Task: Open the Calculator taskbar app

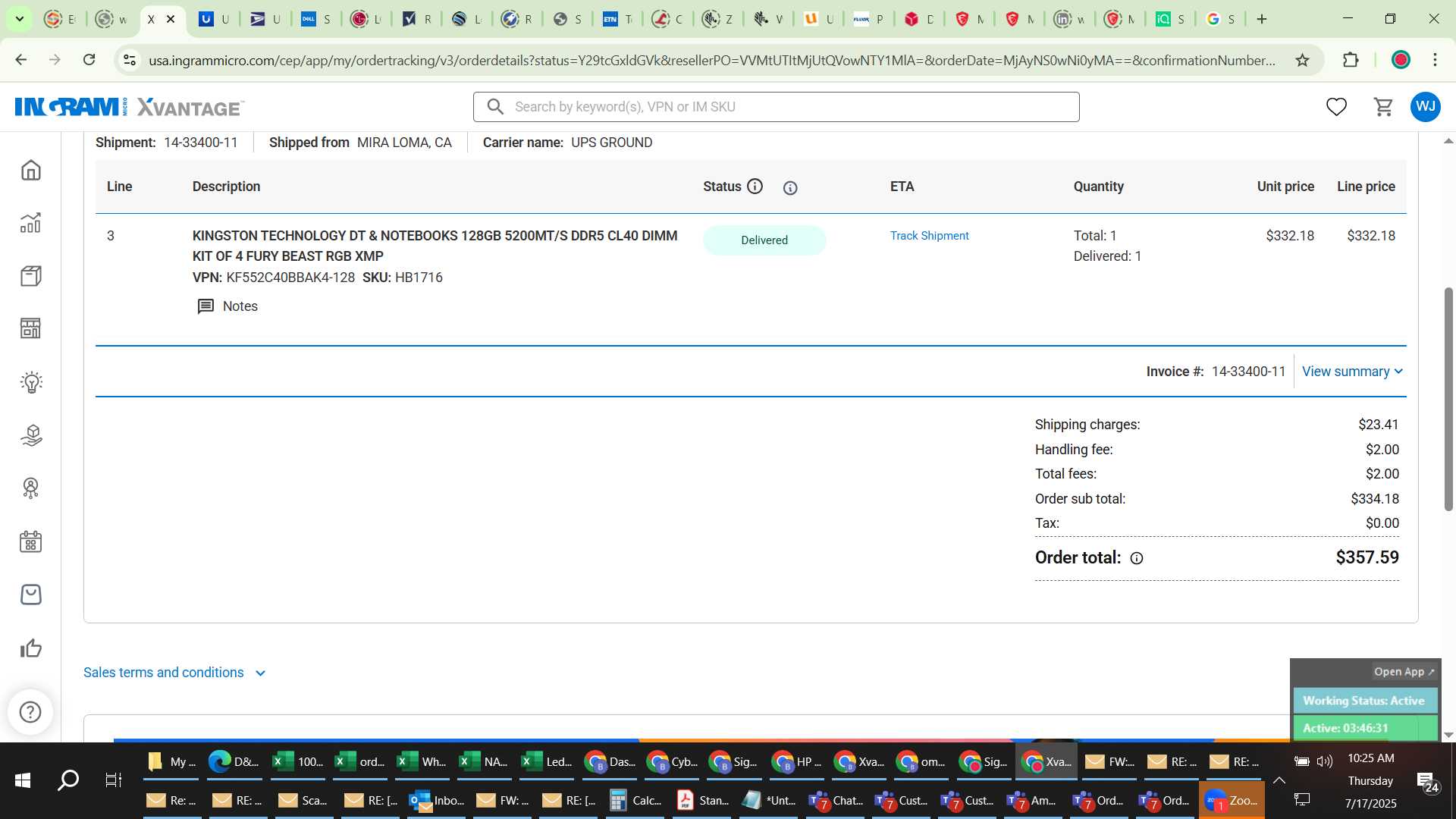Action: point(635,801)
